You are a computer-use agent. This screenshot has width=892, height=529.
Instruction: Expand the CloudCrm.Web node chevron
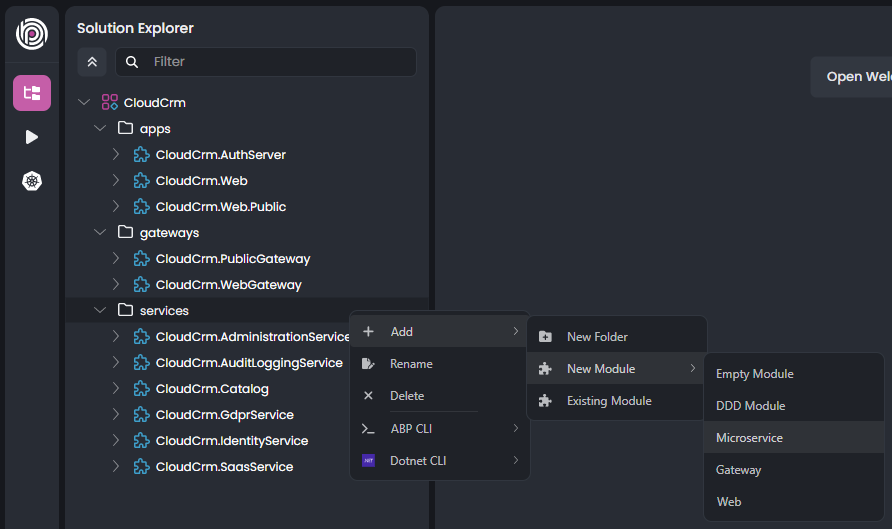click(116, 180)
